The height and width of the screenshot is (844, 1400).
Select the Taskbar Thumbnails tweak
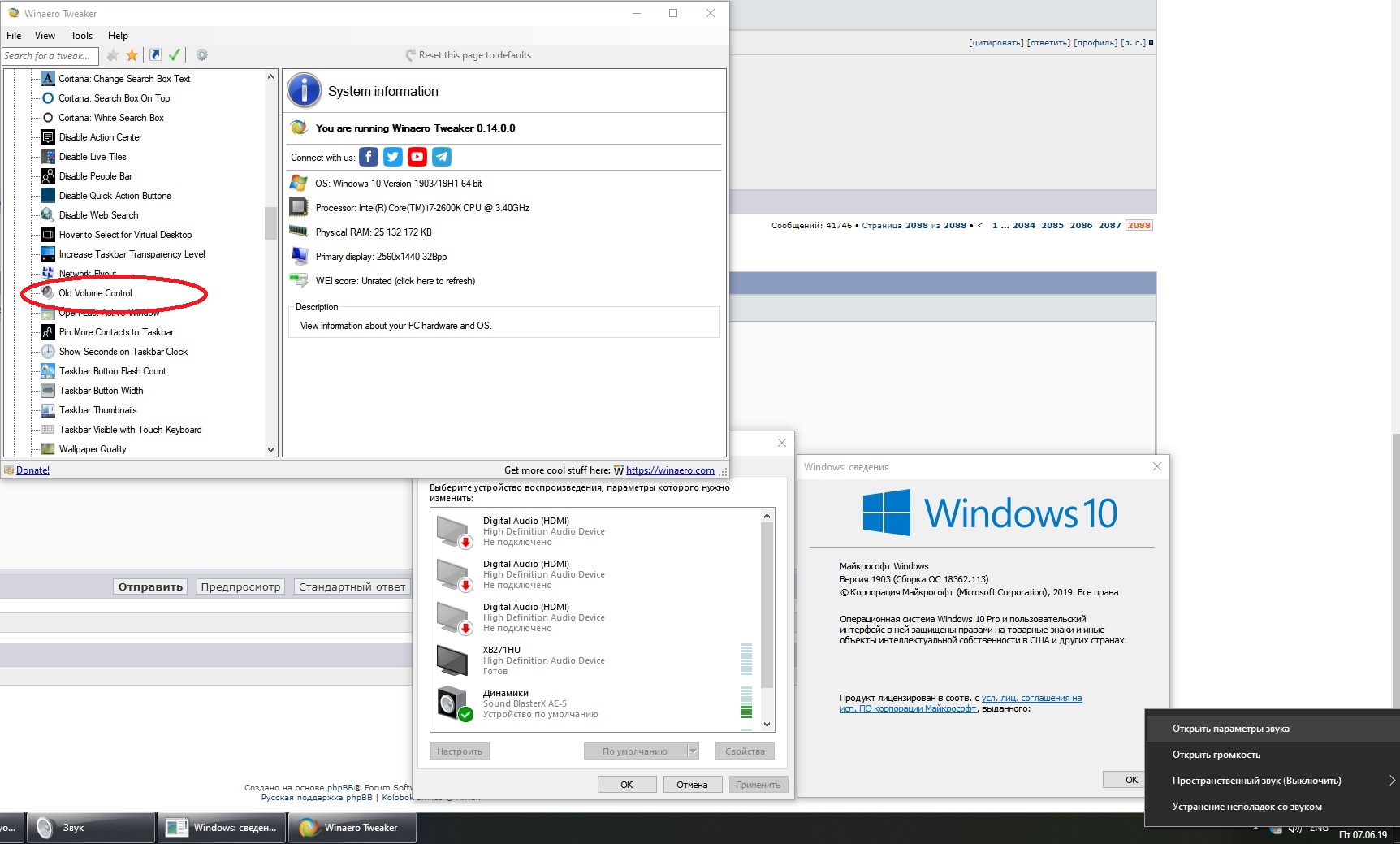[x=97, y=410]
